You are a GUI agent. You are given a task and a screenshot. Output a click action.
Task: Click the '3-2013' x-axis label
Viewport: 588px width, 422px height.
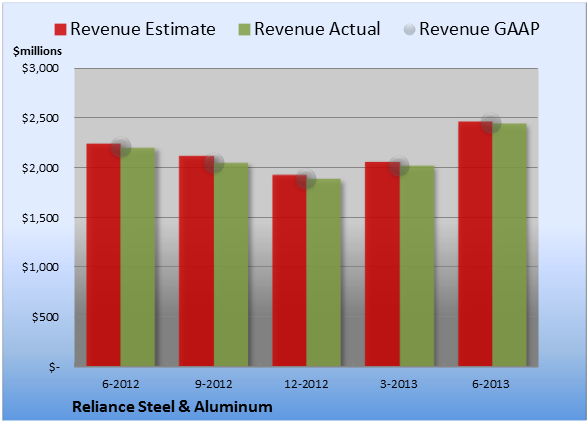pos(399,384)
